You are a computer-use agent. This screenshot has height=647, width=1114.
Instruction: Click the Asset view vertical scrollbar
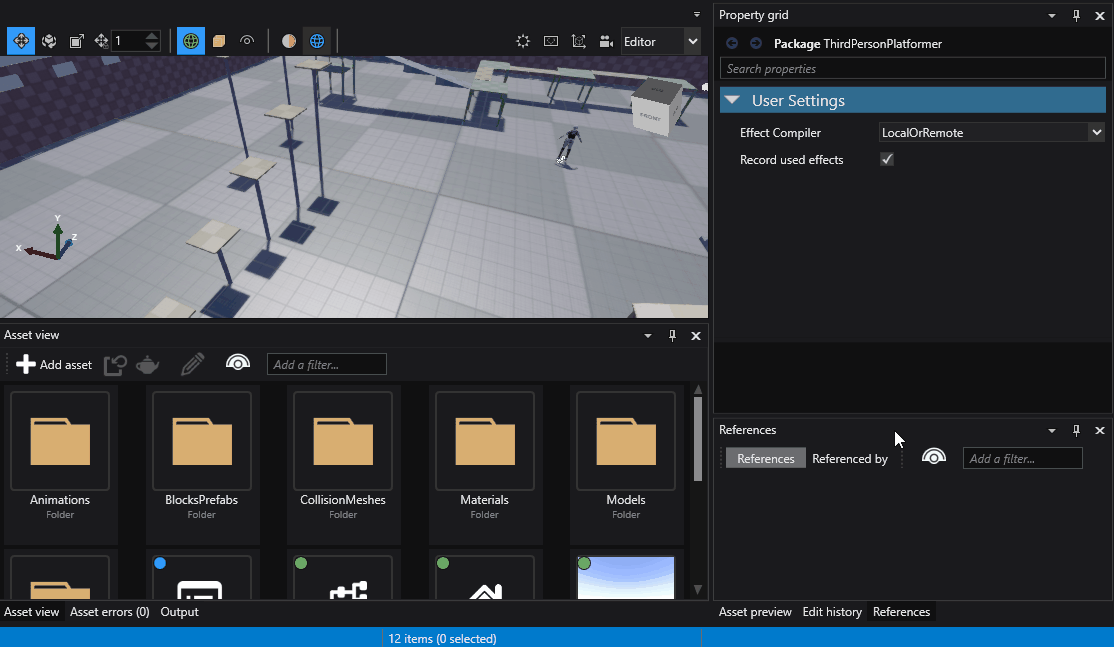[698, 438]
